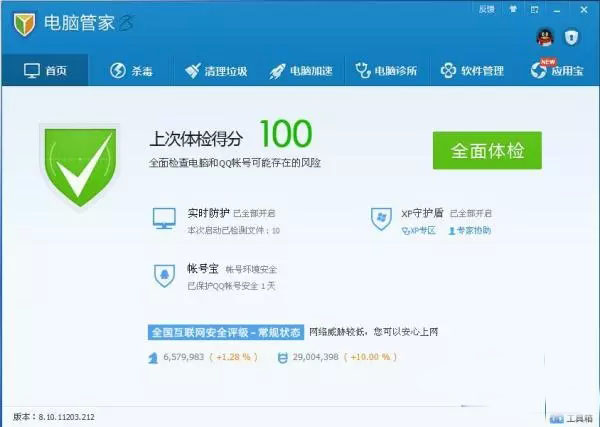Open the 应用宝 app store tab
This screenshot has width=600, height=427.
(x=557, y=70)
